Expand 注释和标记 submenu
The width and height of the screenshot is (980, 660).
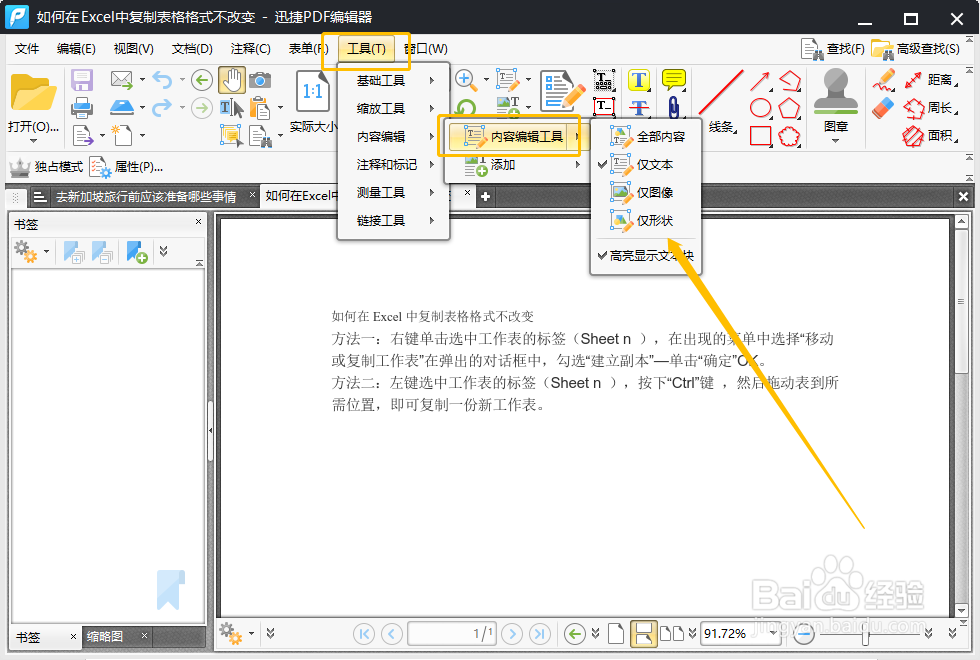pos(394,164)
